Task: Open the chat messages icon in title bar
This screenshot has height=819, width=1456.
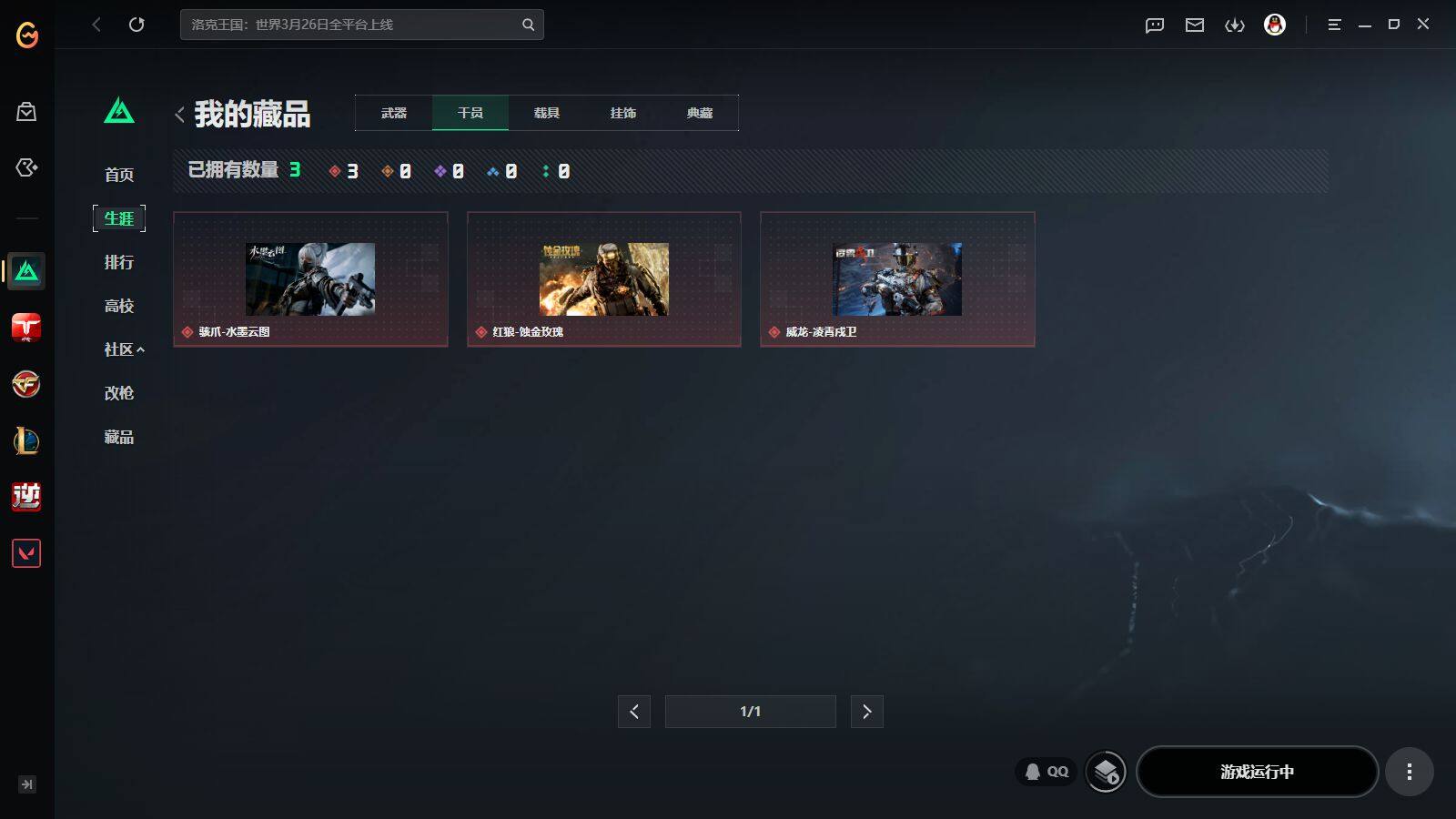Action: (1155, 25)
